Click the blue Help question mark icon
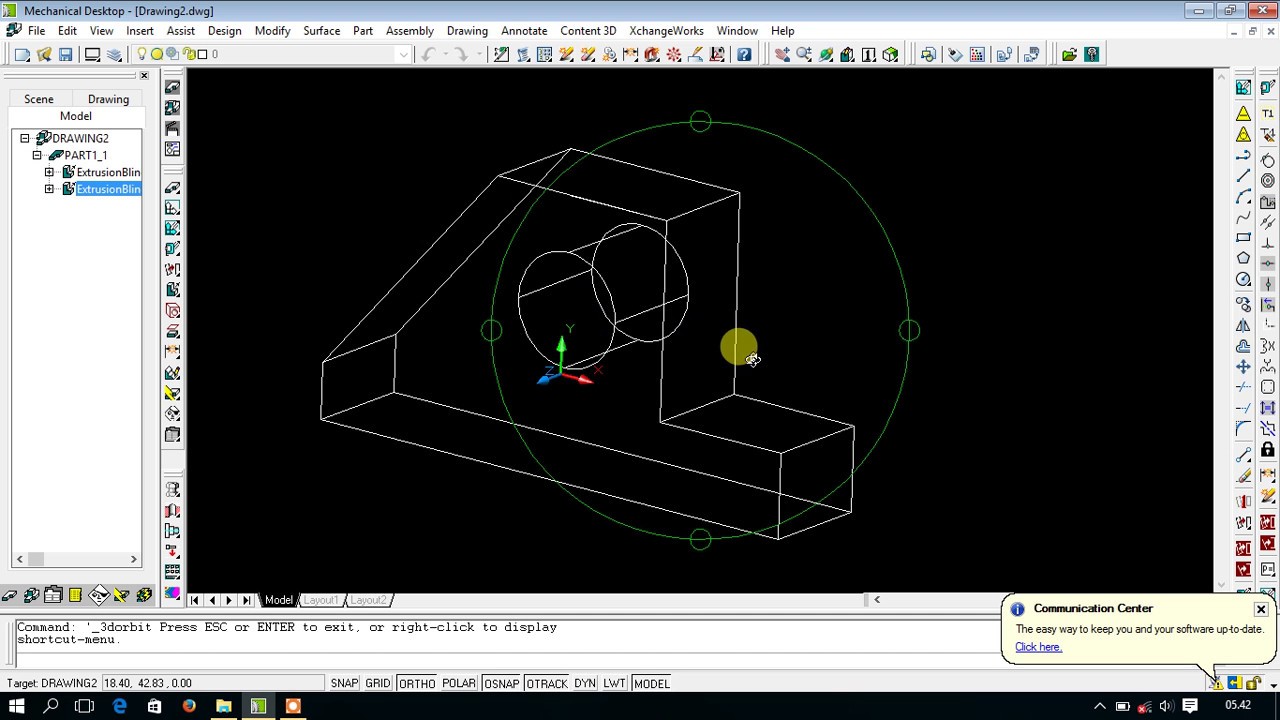The image size is (1280, 720). [744, 54]
